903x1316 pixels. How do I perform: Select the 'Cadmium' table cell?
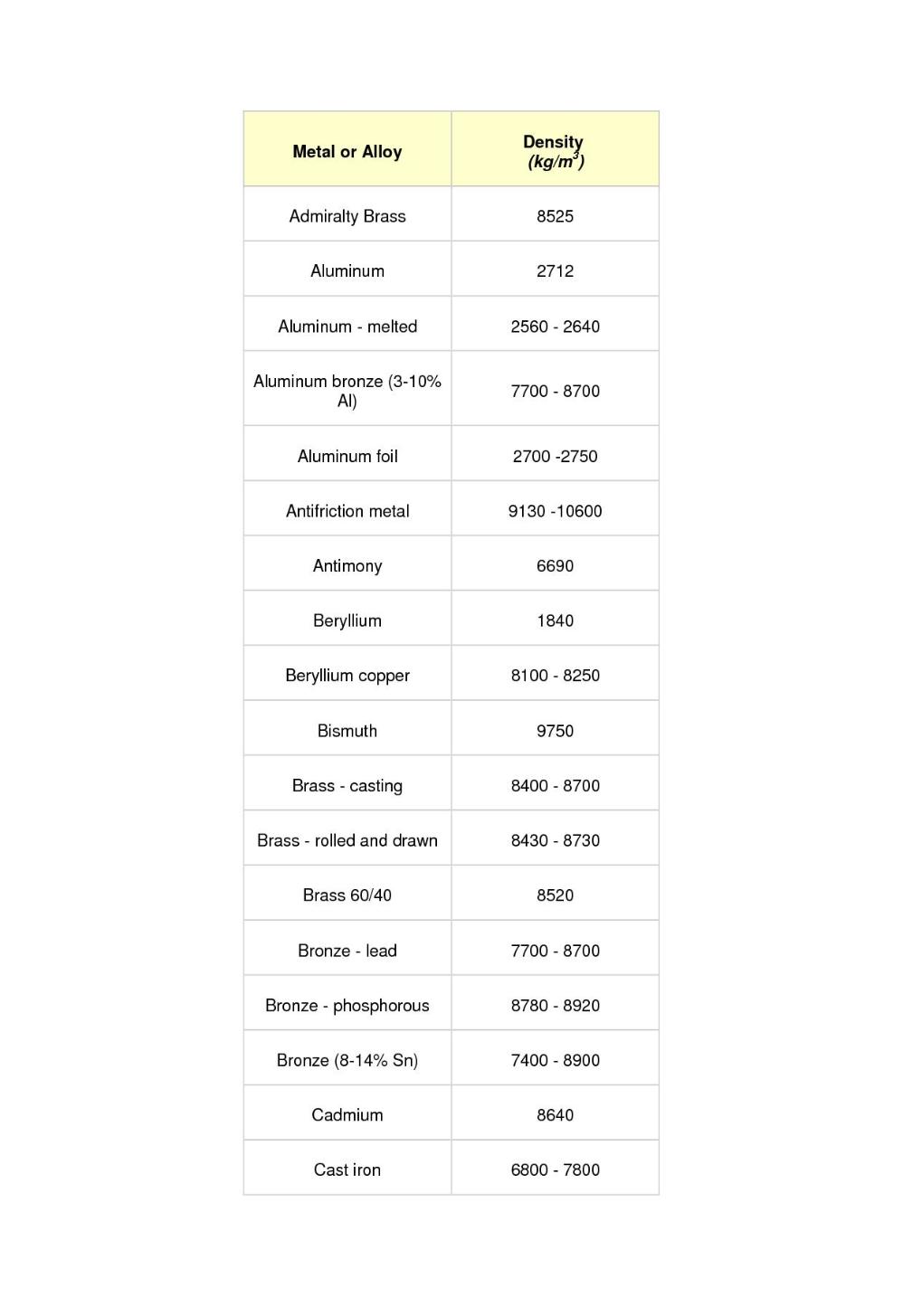click(347, 1115)
